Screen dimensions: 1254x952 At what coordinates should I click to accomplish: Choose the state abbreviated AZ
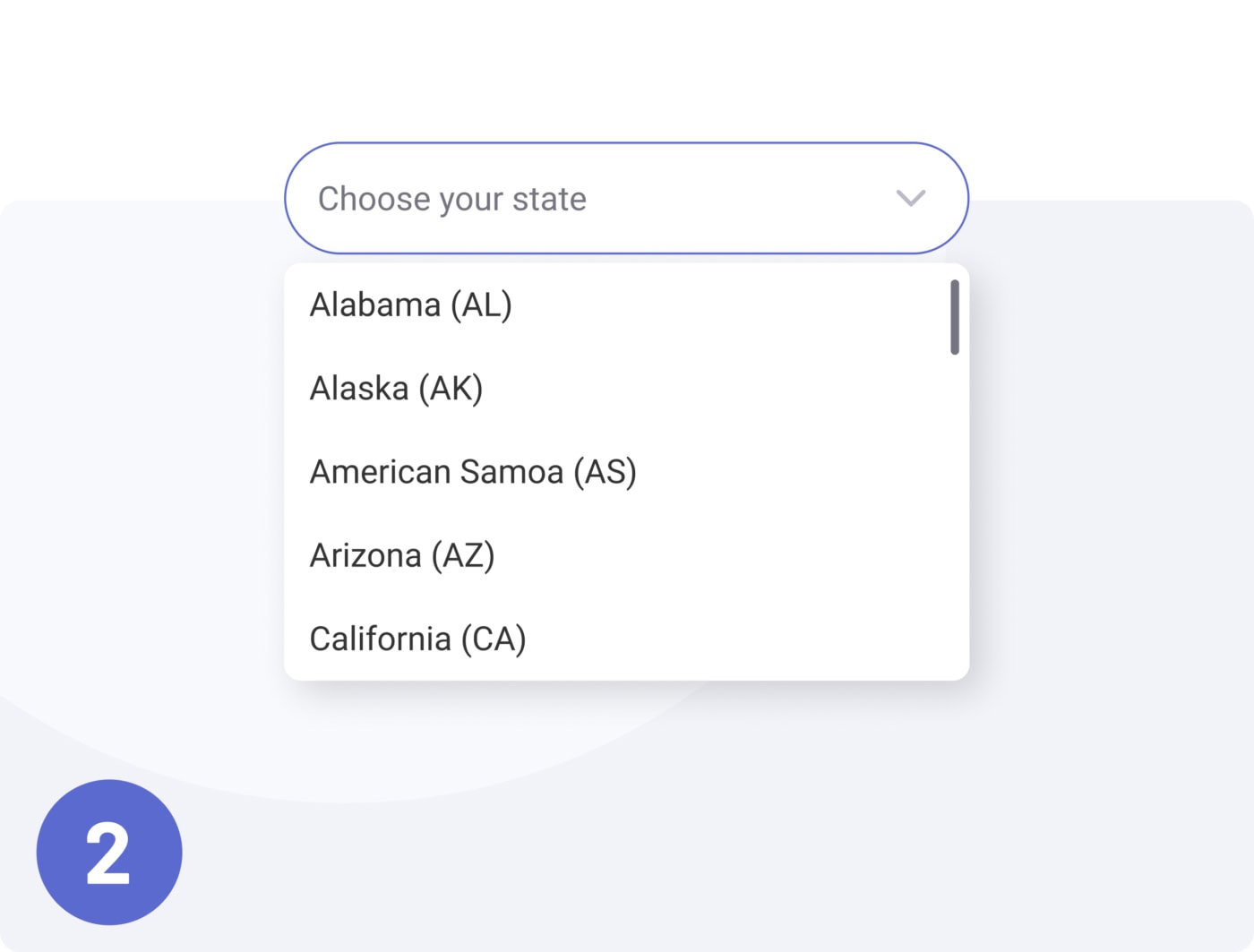coord(402,555)
